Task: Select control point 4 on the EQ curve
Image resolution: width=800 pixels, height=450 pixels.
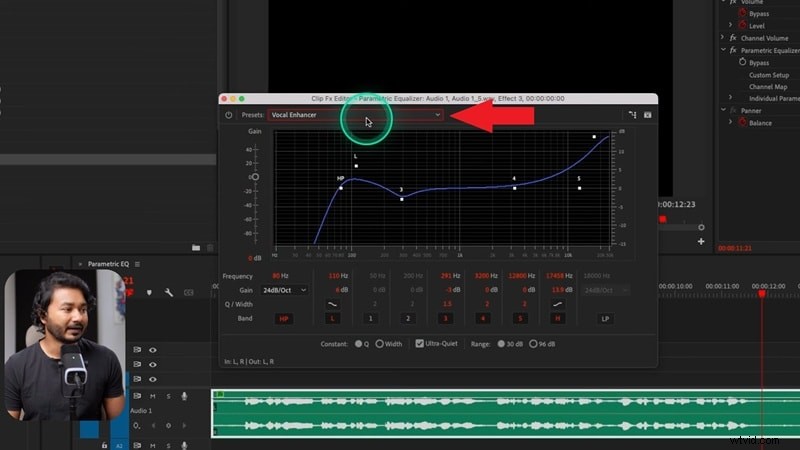Action: pyautogui.click(x=514, y=188)
